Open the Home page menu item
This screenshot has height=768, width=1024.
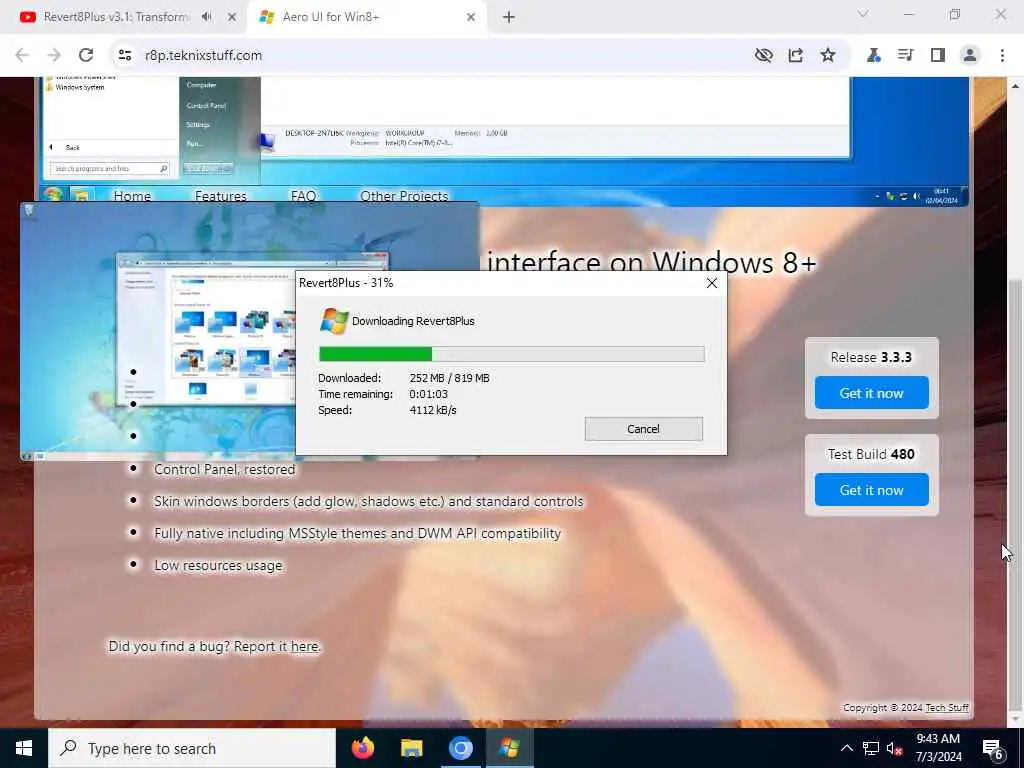click(132, 196)
